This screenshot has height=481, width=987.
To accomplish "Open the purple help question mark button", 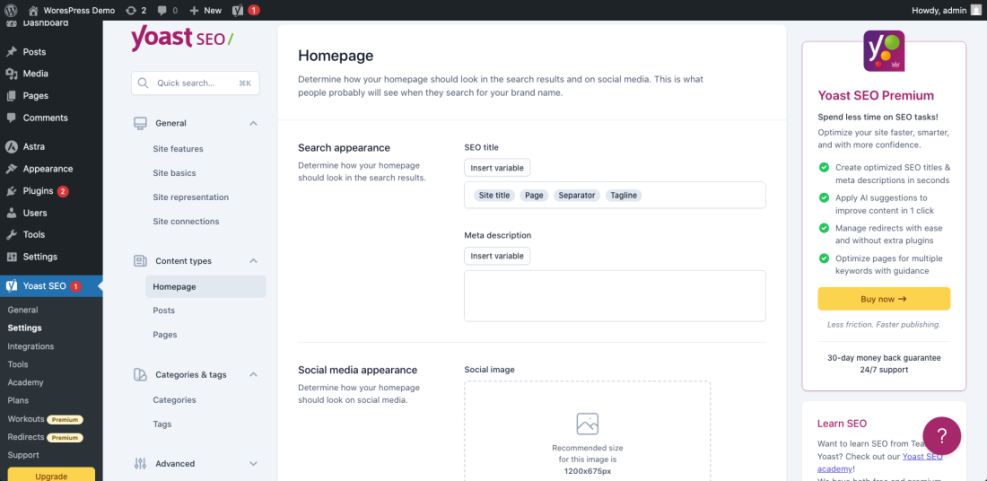I will [x=942, y=436].
